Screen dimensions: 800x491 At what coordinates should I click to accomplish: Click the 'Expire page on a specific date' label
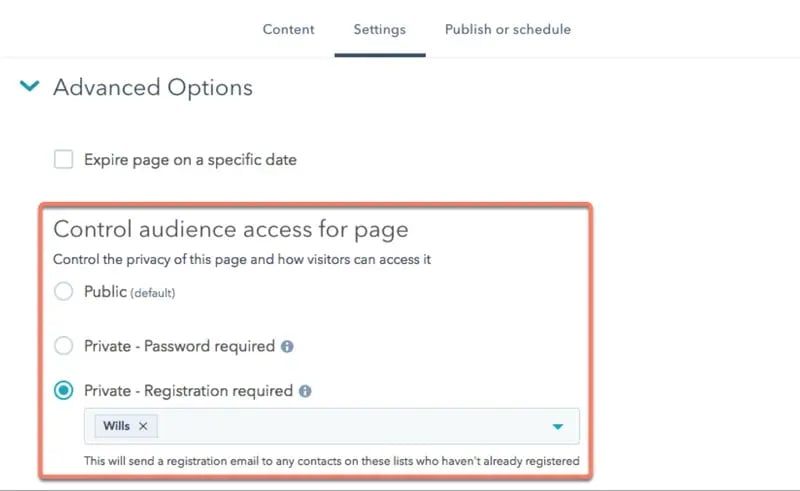point(190,159)
